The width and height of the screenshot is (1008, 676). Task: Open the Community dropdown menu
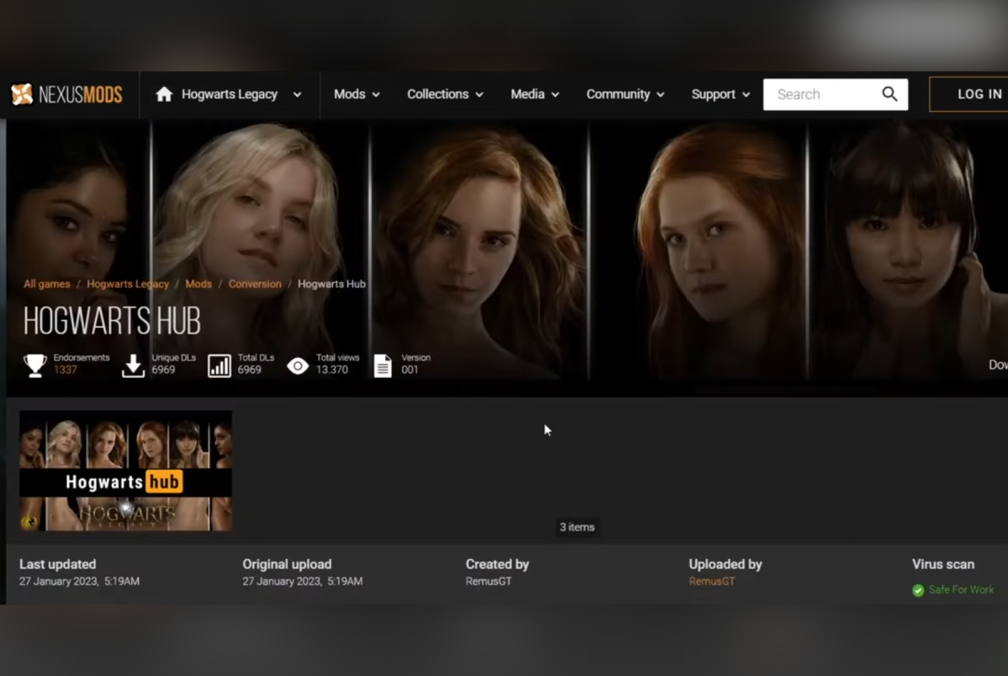coord(626,94)
